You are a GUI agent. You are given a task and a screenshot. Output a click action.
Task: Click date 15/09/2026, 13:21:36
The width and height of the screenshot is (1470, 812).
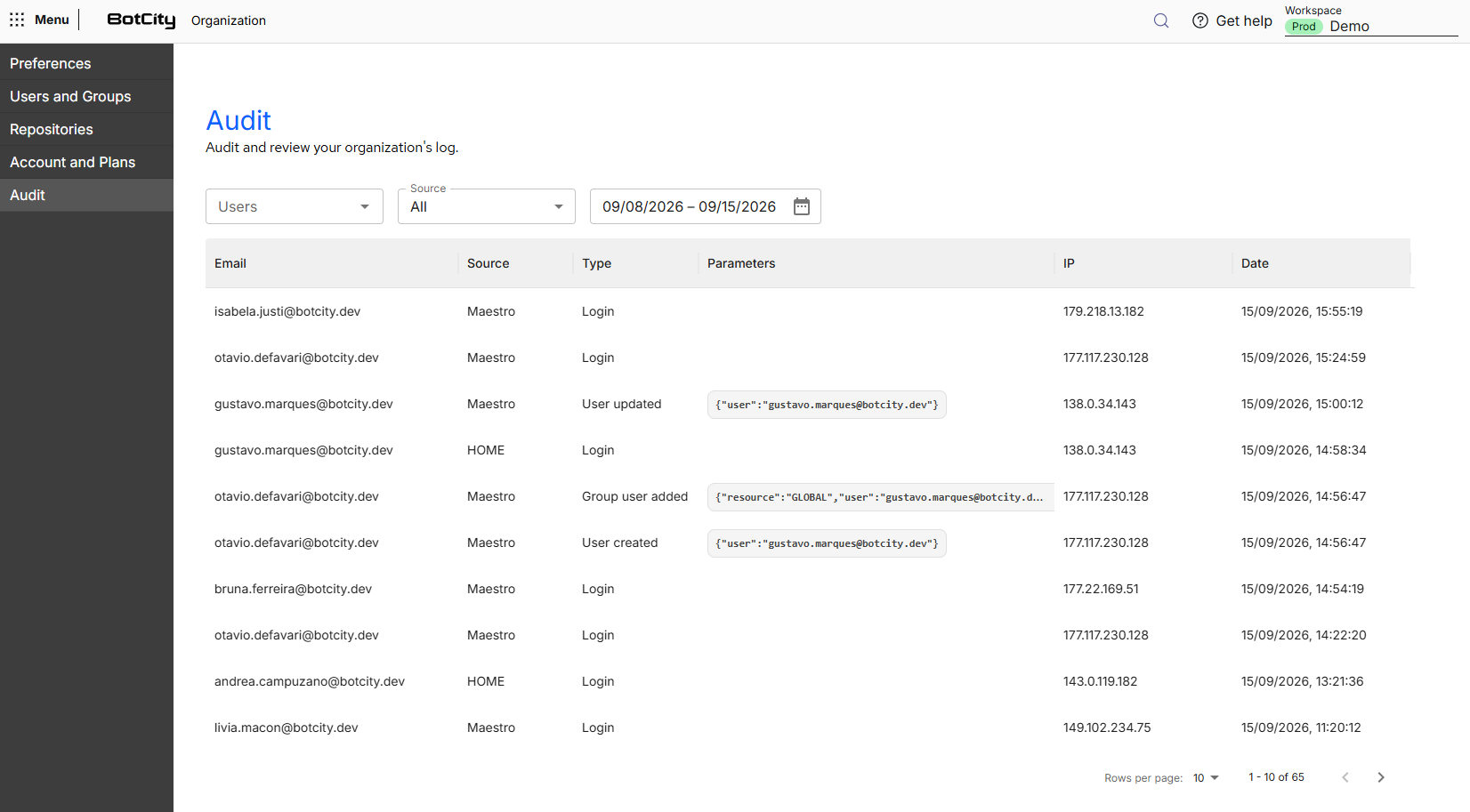[x=1302, y=681]
